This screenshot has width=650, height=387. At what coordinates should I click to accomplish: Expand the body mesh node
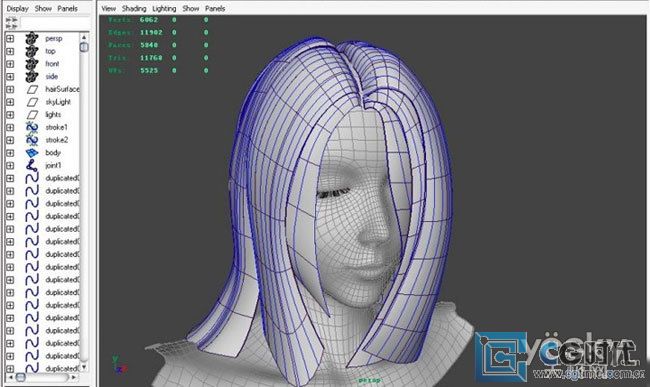point(10,153)
